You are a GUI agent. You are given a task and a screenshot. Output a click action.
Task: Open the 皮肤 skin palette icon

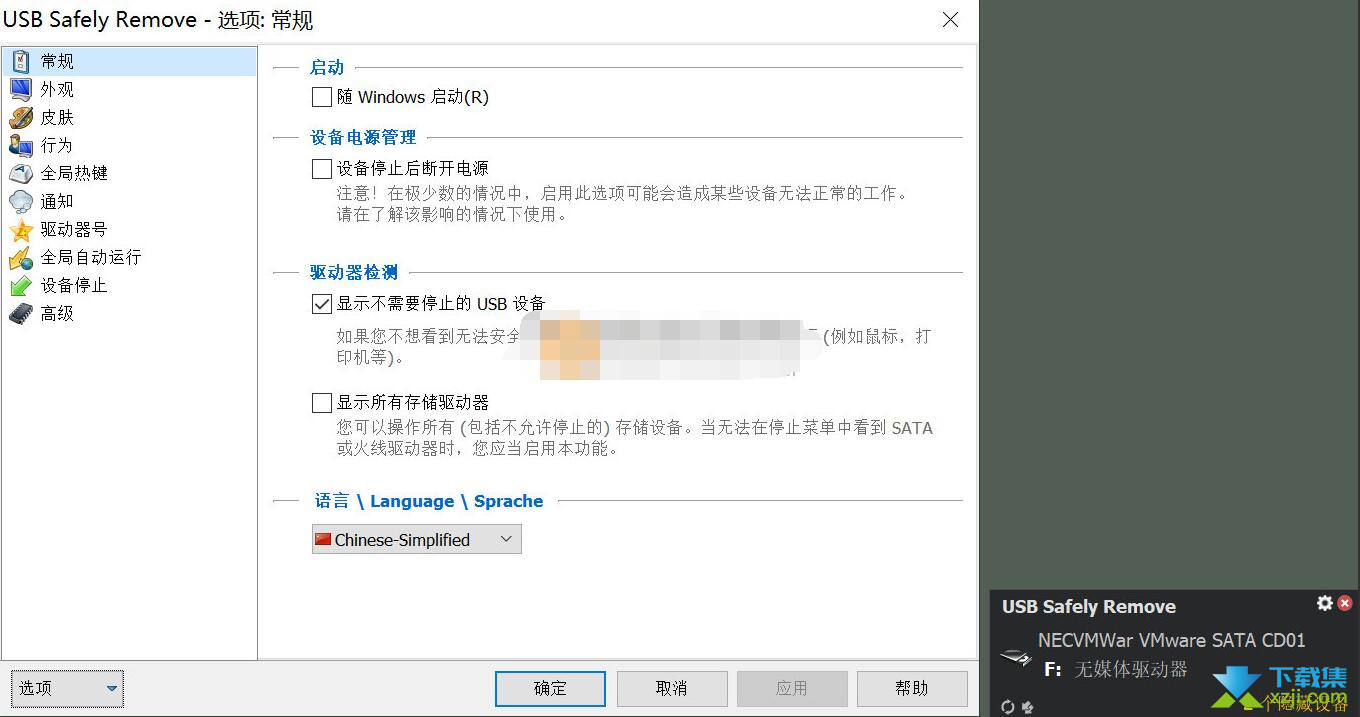tap(21, 117)
